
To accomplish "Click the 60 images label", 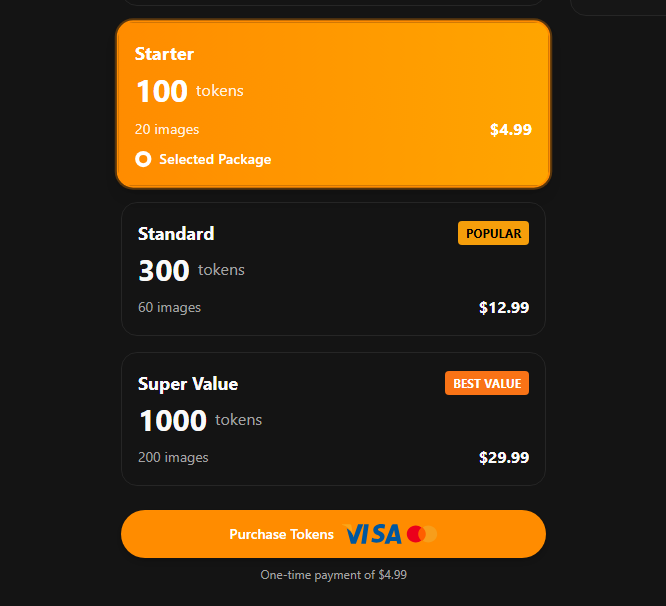I will (169, 307).
